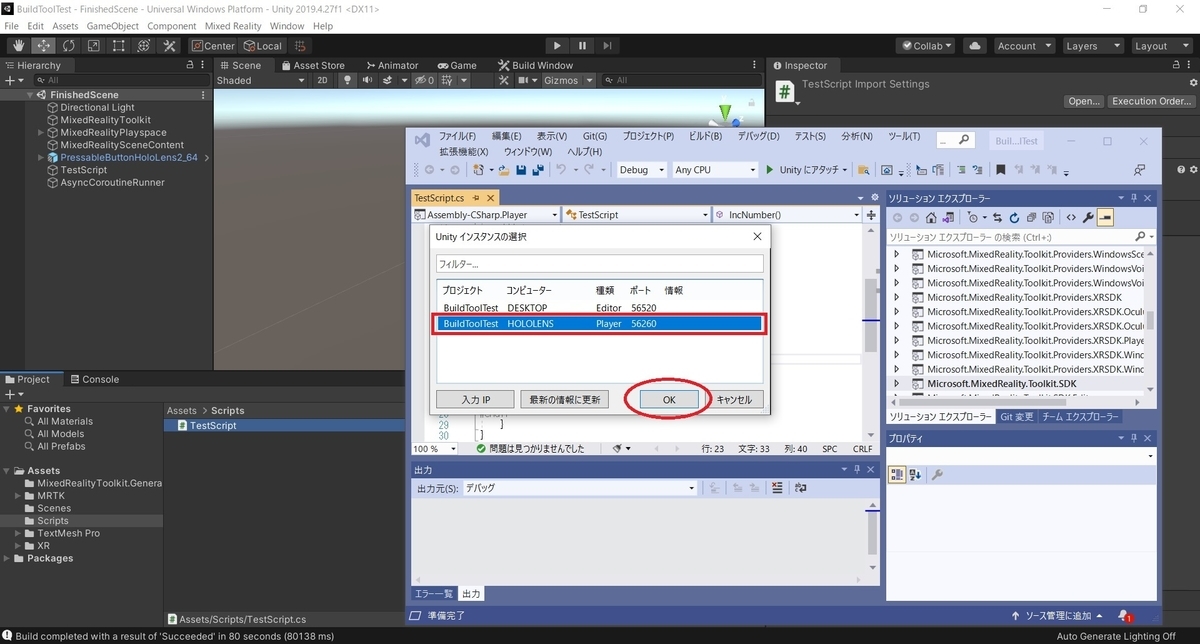Open Unity GameObject menu
Image resolution: width=1200 pixels, height=644 pixels.
click(113, 26)
